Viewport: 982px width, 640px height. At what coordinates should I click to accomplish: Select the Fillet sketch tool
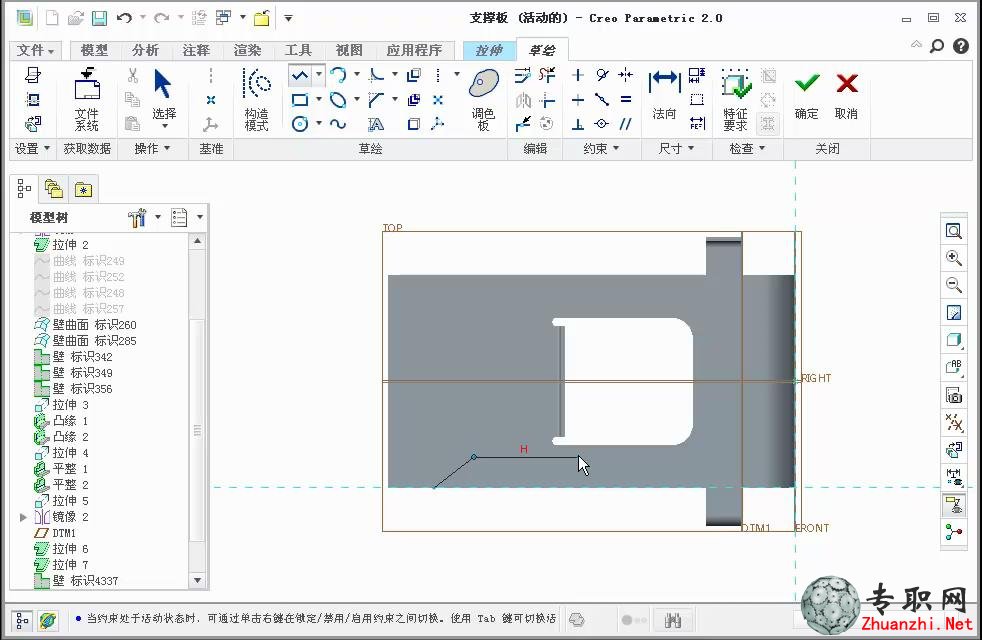pyautogui.click(x=376, y=76)
